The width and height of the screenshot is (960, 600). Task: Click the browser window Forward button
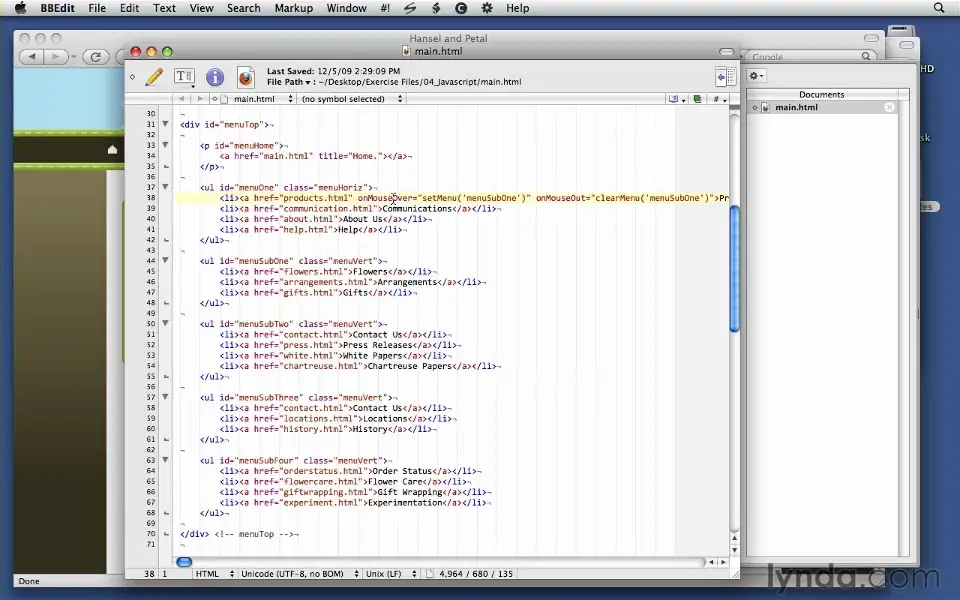[x=55, y=57]
